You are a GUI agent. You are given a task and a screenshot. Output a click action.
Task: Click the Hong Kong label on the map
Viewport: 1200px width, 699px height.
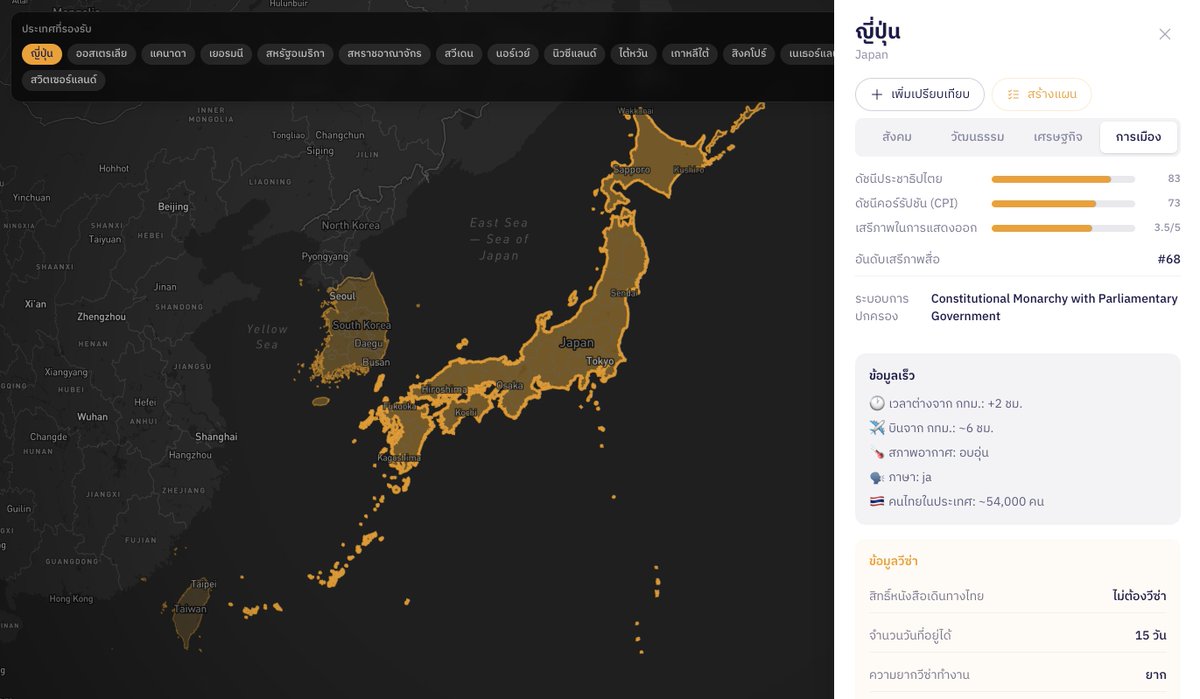pyautogui.click(x=71, y=599)
